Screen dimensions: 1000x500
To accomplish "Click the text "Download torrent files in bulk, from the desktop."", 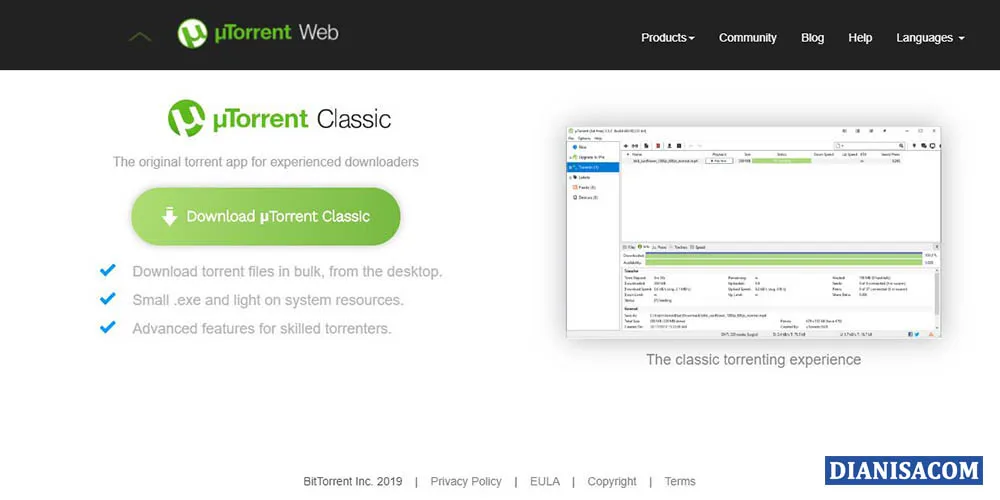I will coord(287,272).
